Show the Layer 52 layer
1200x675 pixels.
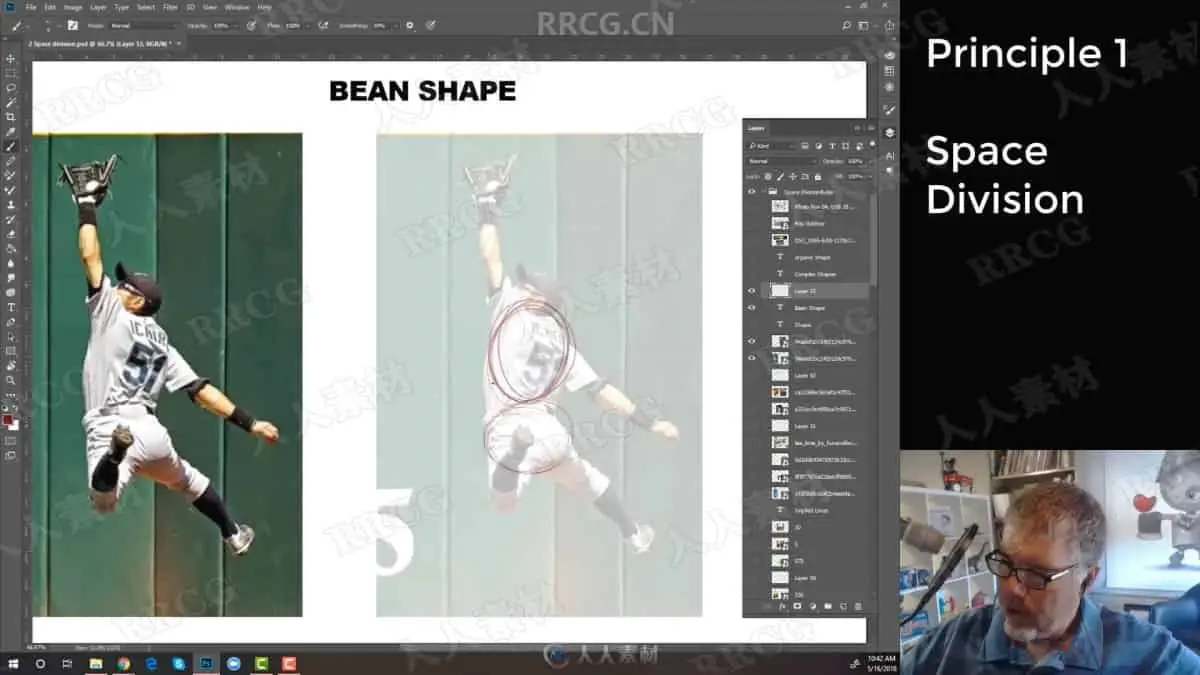coord(751,375)
